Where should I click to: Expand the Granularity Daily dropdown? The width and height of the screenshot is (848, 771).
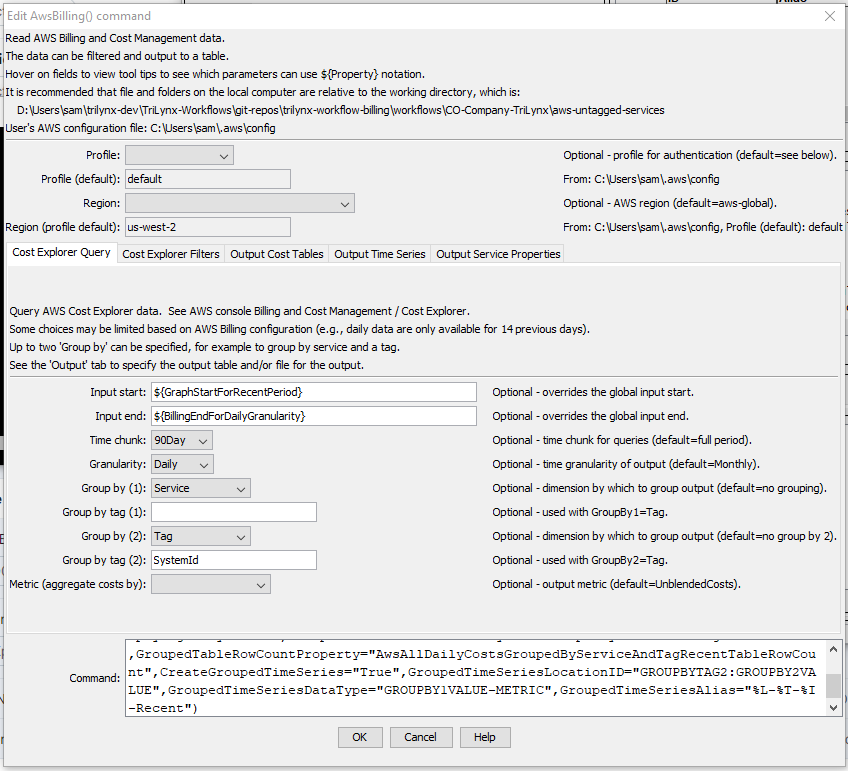click(182, 464)
